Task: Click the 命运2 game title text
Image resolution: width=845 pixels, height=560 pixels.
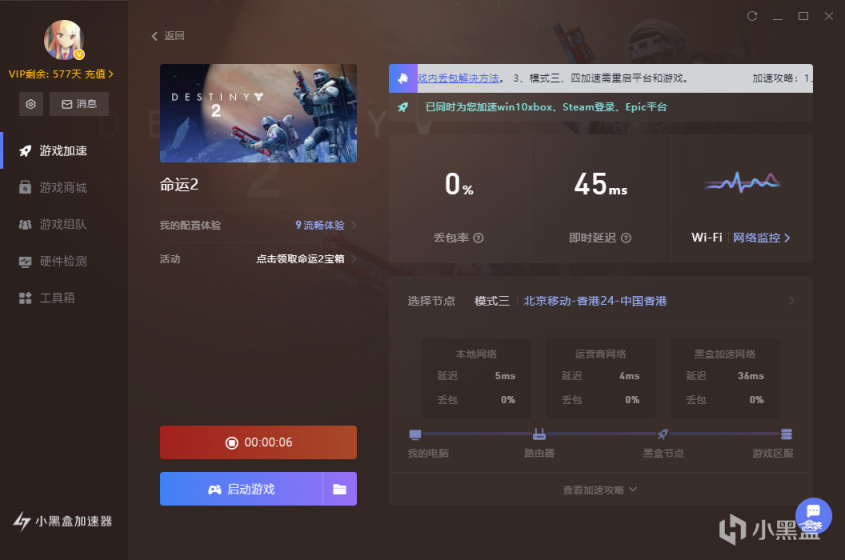Action: [x=179, y=185]
